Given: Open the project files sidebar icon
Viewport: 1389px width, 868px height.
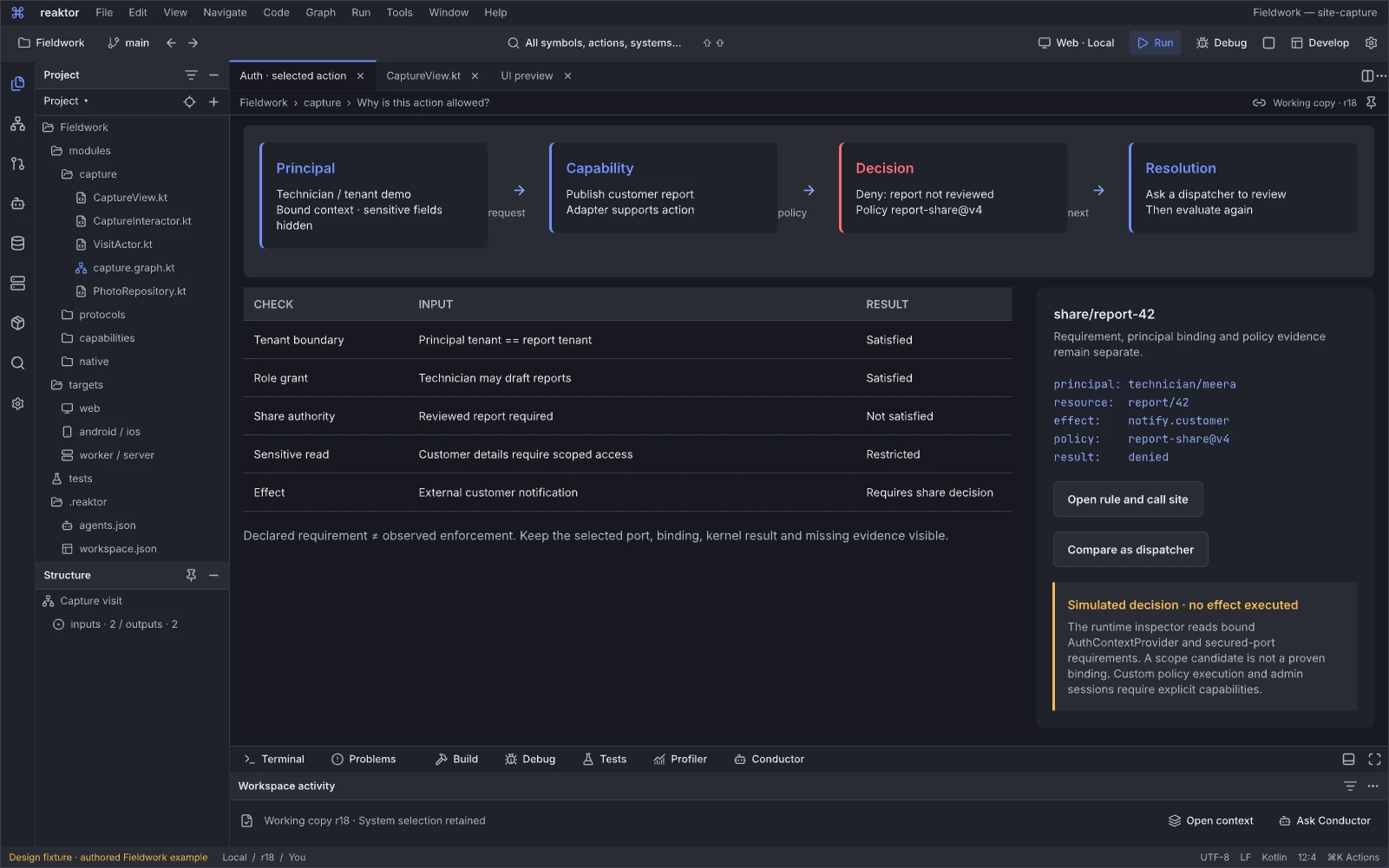Looking at the screenshot, I should pyautogui.click(x=17, y=84).
